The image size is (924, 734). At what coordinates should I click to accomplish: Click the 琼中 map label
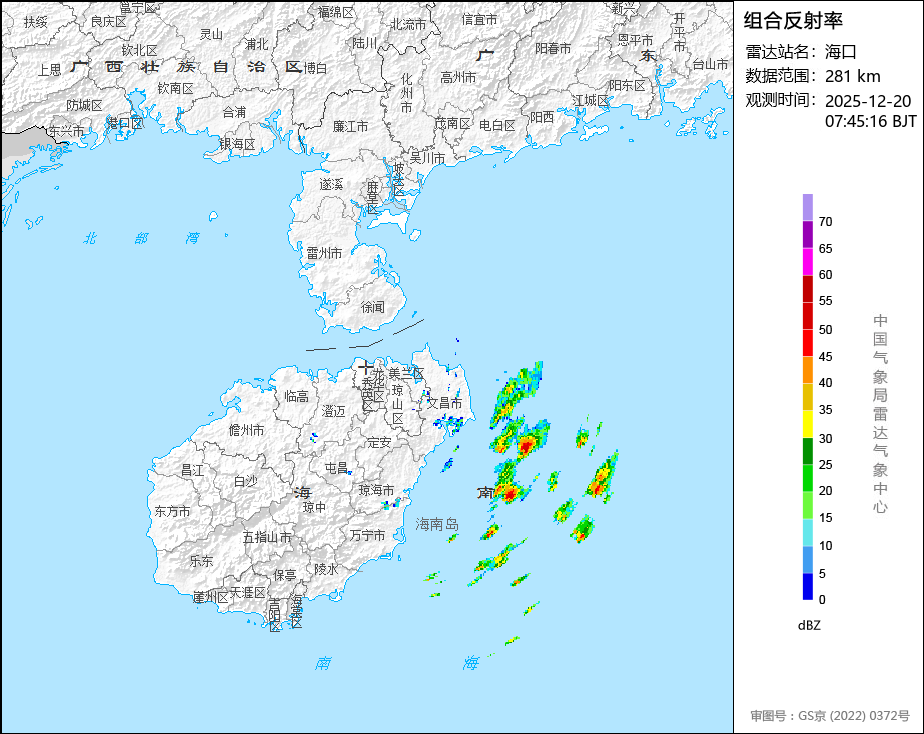tap(314, 507)
